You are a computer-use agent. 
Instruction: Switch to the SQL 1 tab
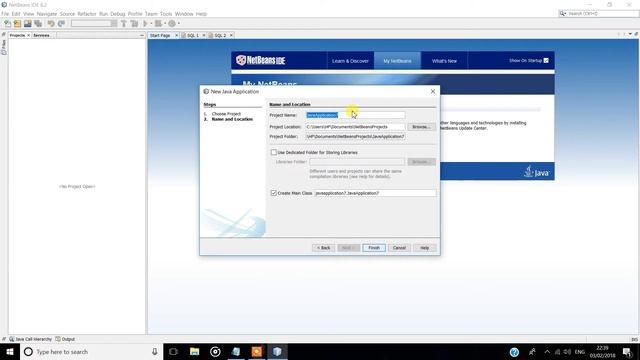click(x=192, y=36)
